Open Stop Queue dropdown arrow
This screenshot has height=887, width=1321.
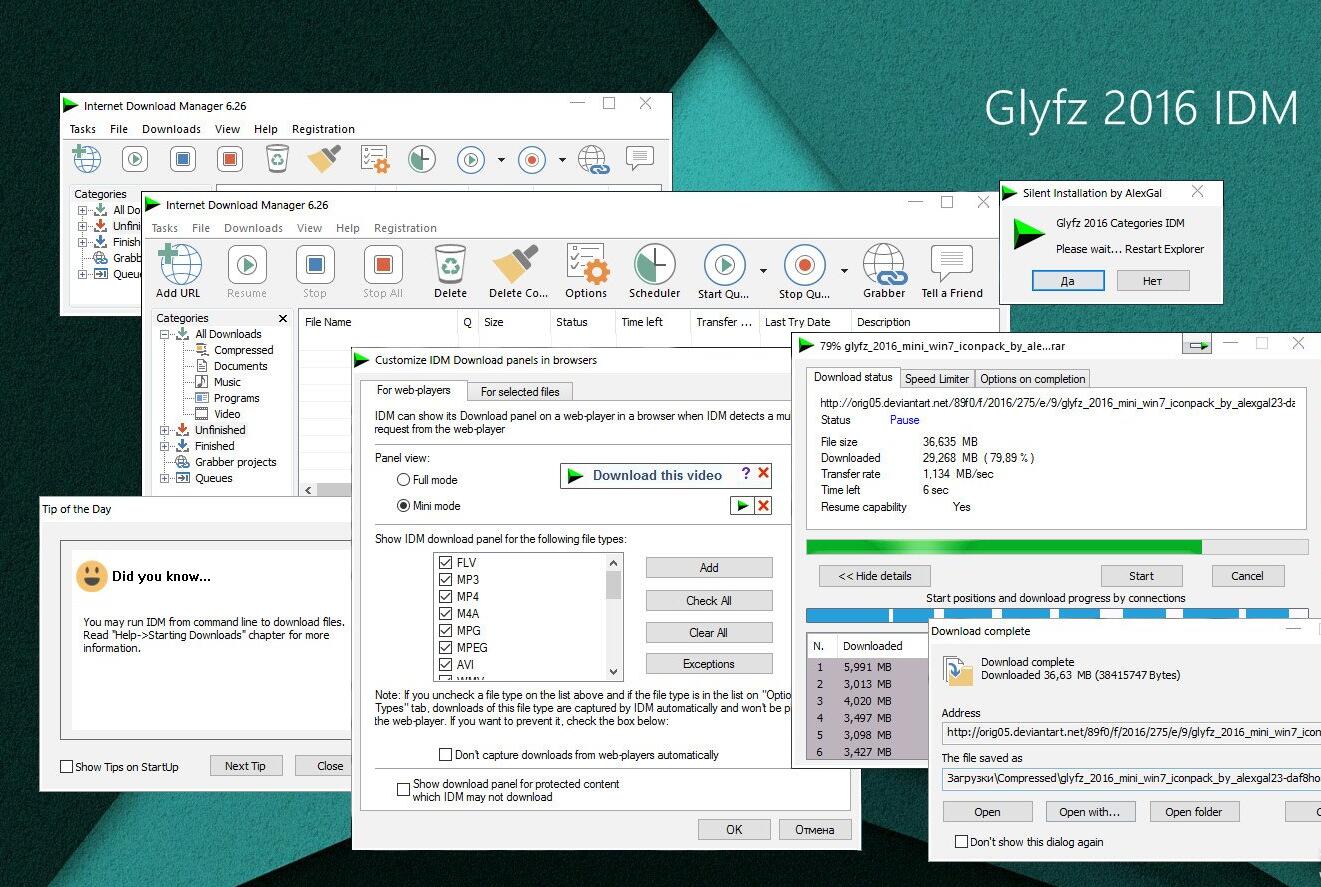coord(844,271)
